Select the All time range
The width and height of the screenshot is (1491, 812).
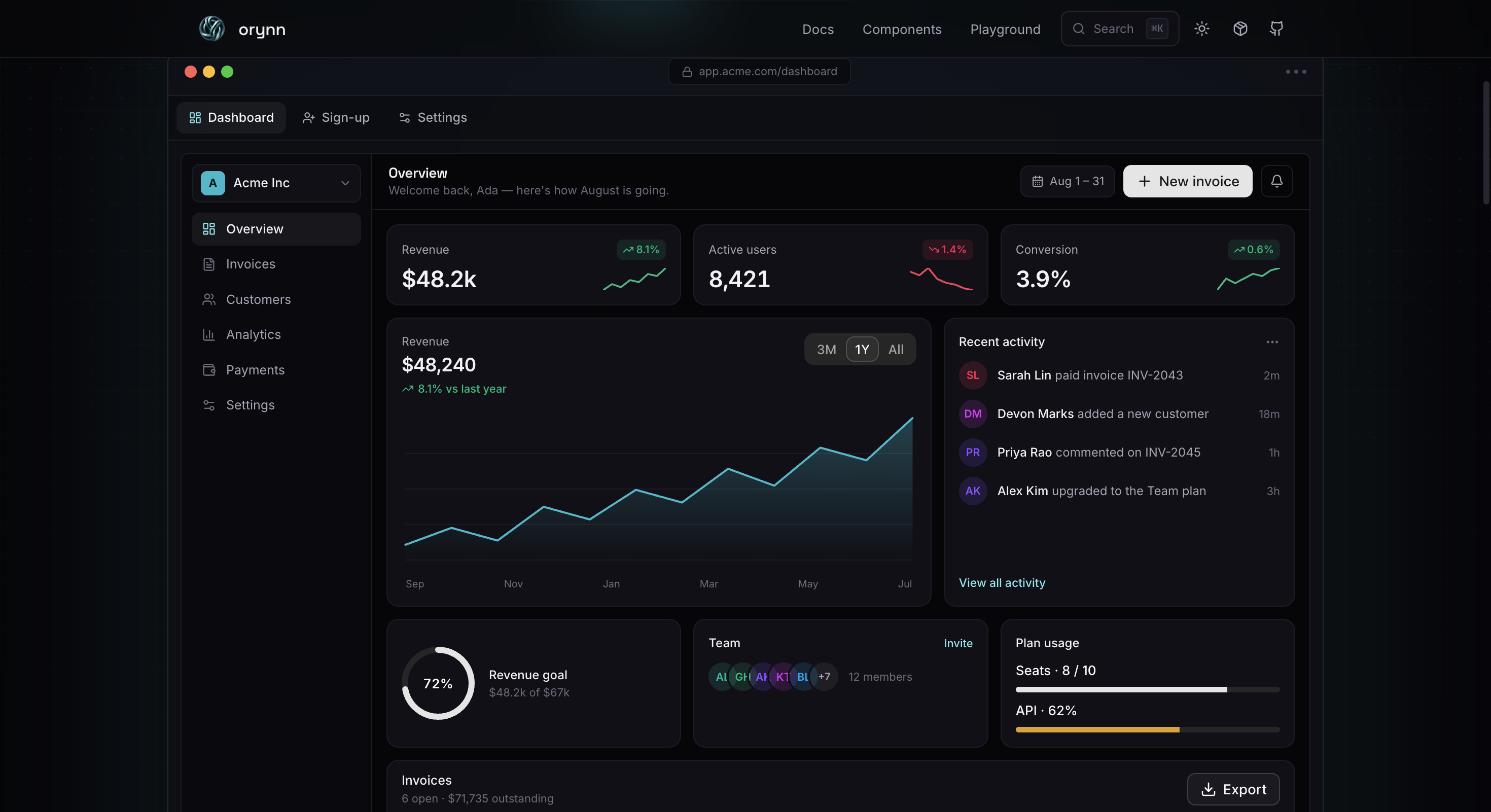[896, 349]
